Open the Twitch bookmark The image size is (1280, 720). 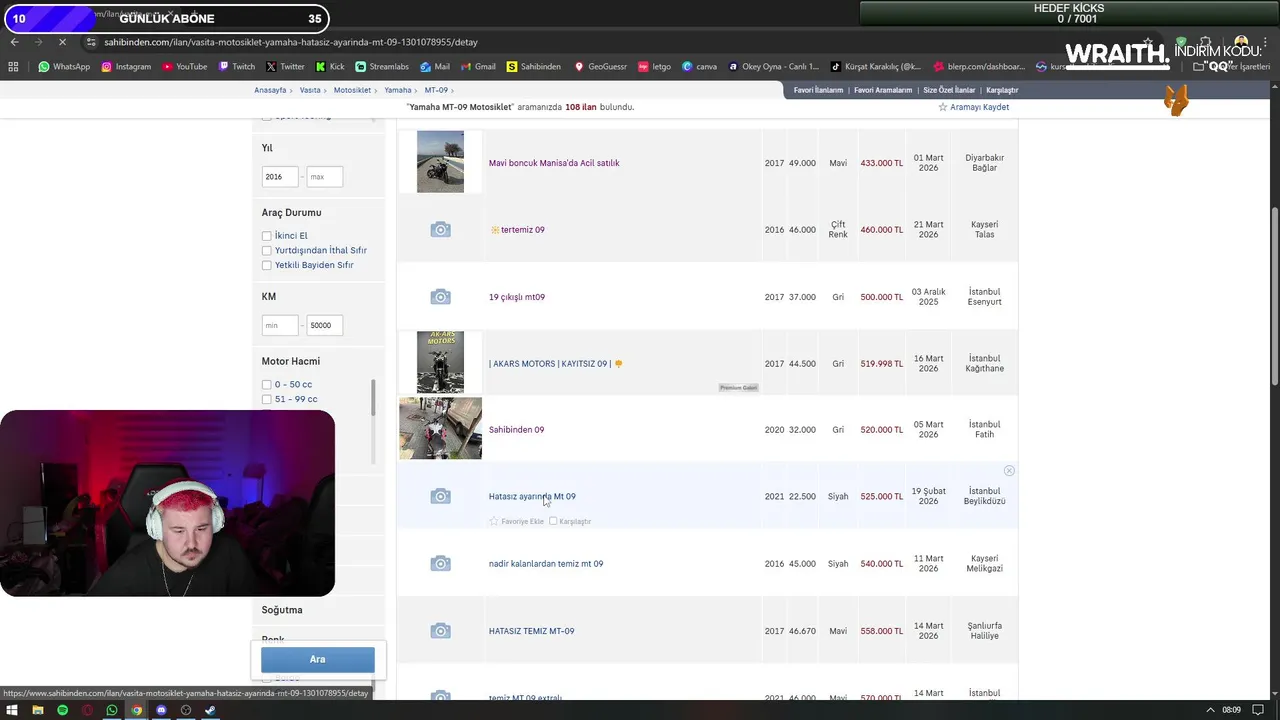(237, 67)
